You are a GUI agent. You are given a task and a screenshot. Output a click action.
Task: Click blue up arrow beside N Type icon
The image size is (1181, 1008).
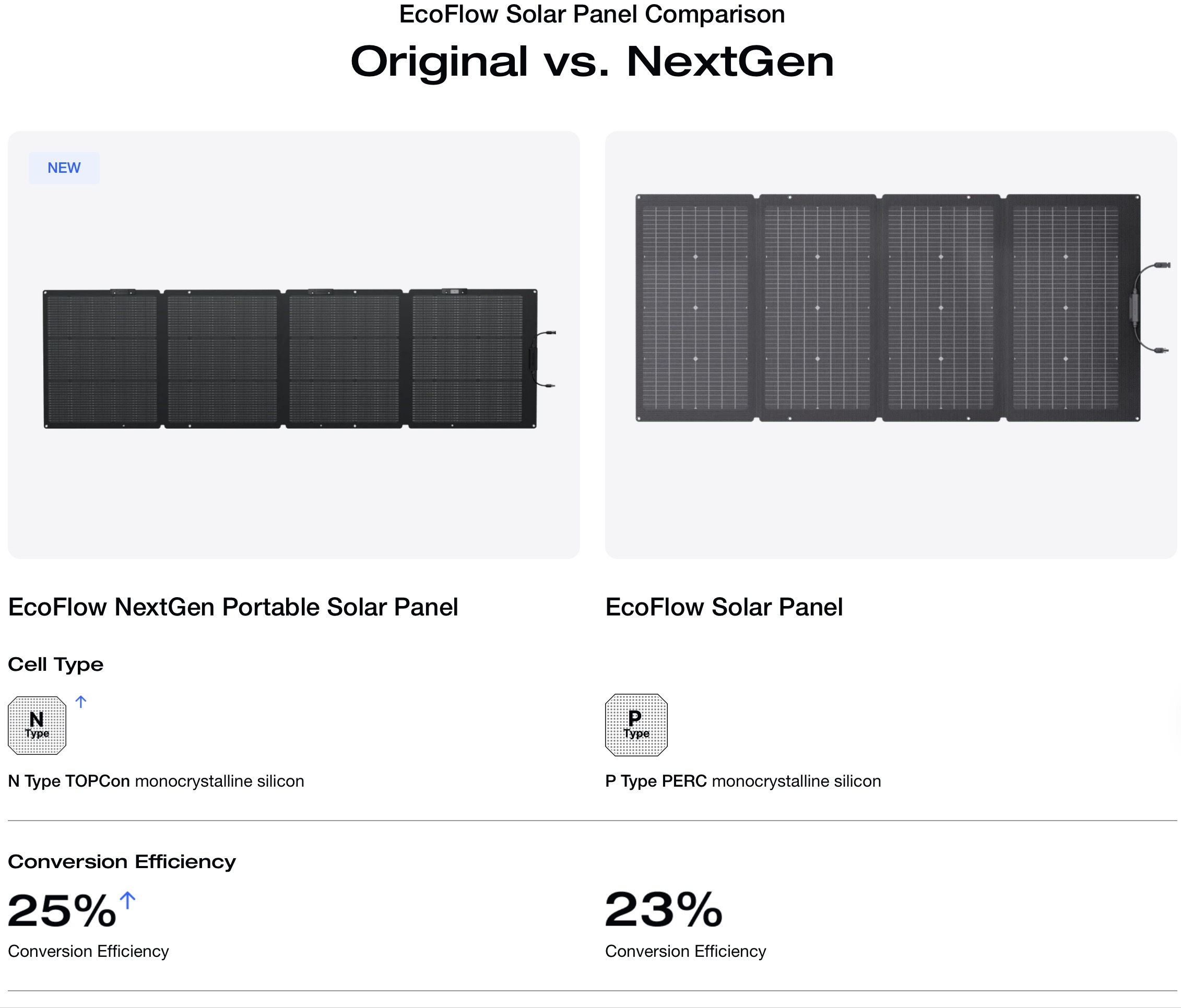pyautogui.click(x=81, y=702)
